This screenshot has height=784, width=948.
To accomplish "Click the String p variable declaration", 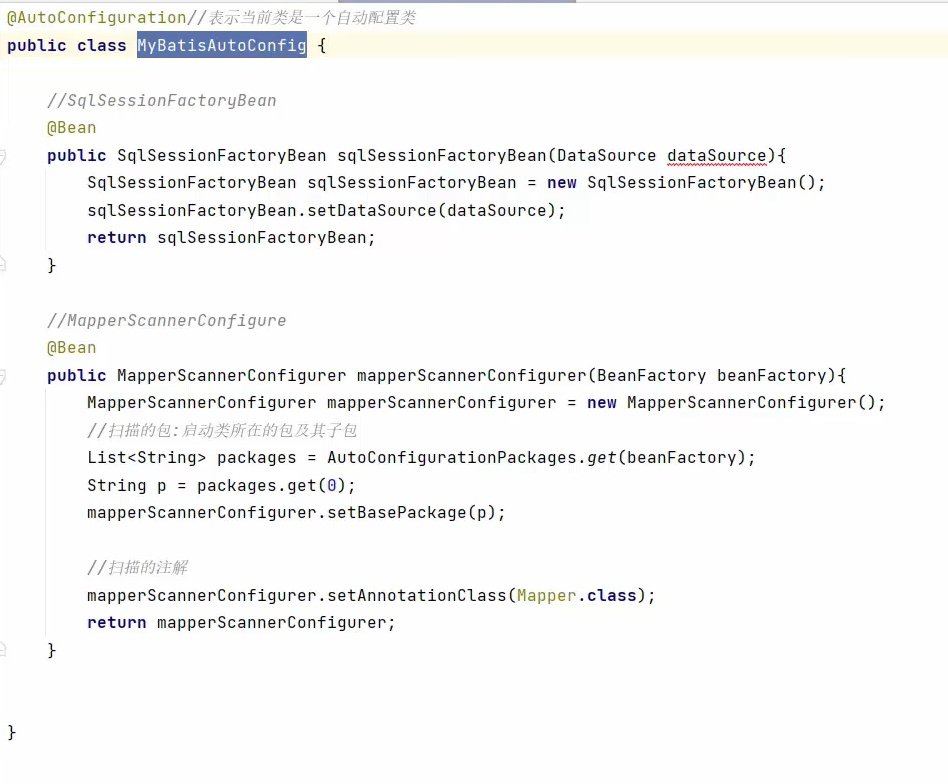I will [126, 485].
